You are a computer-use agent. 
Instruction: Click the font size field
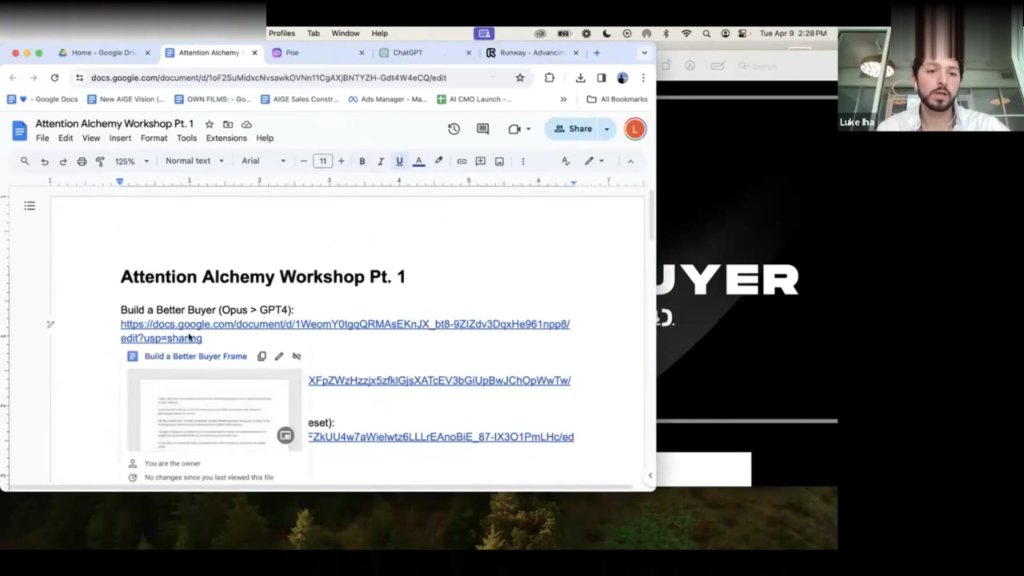pos(323,161)
